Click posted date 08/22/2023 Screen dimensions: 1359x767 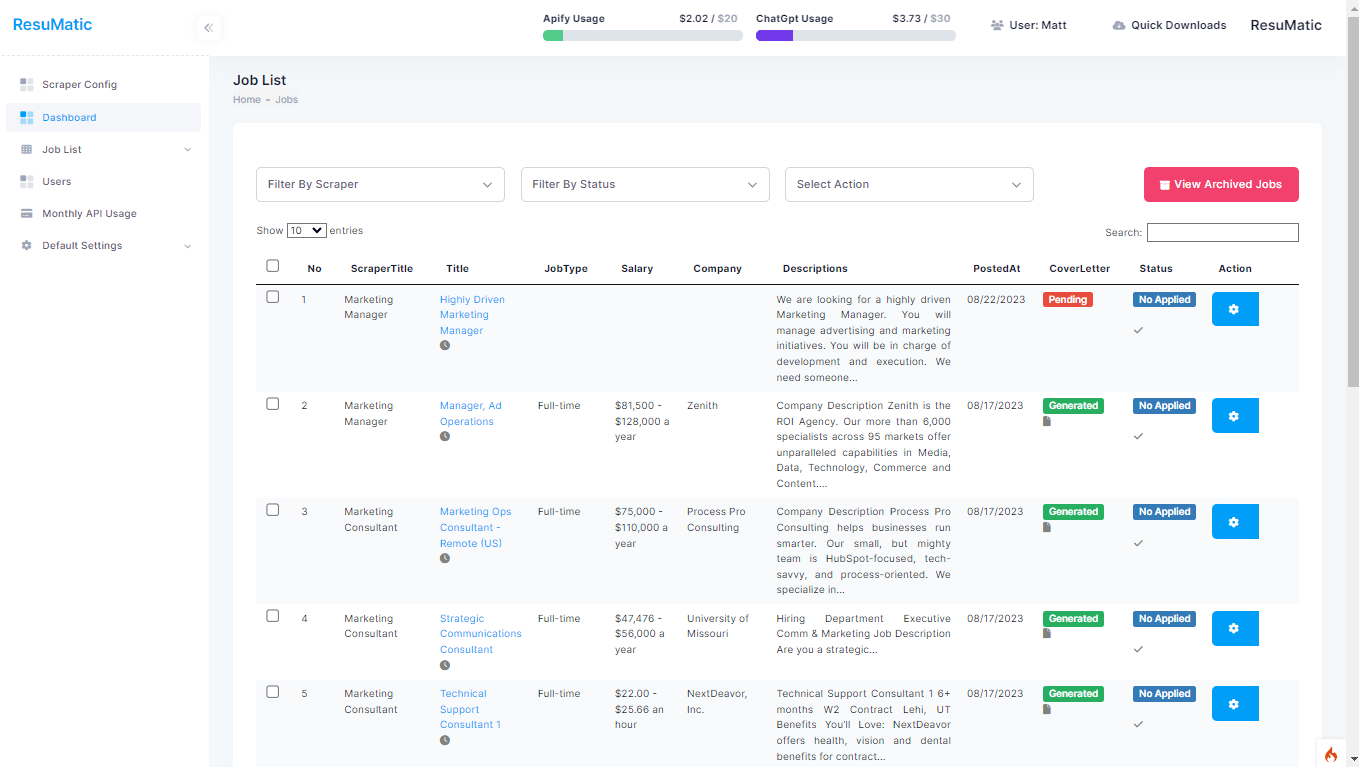coord(995,299)
